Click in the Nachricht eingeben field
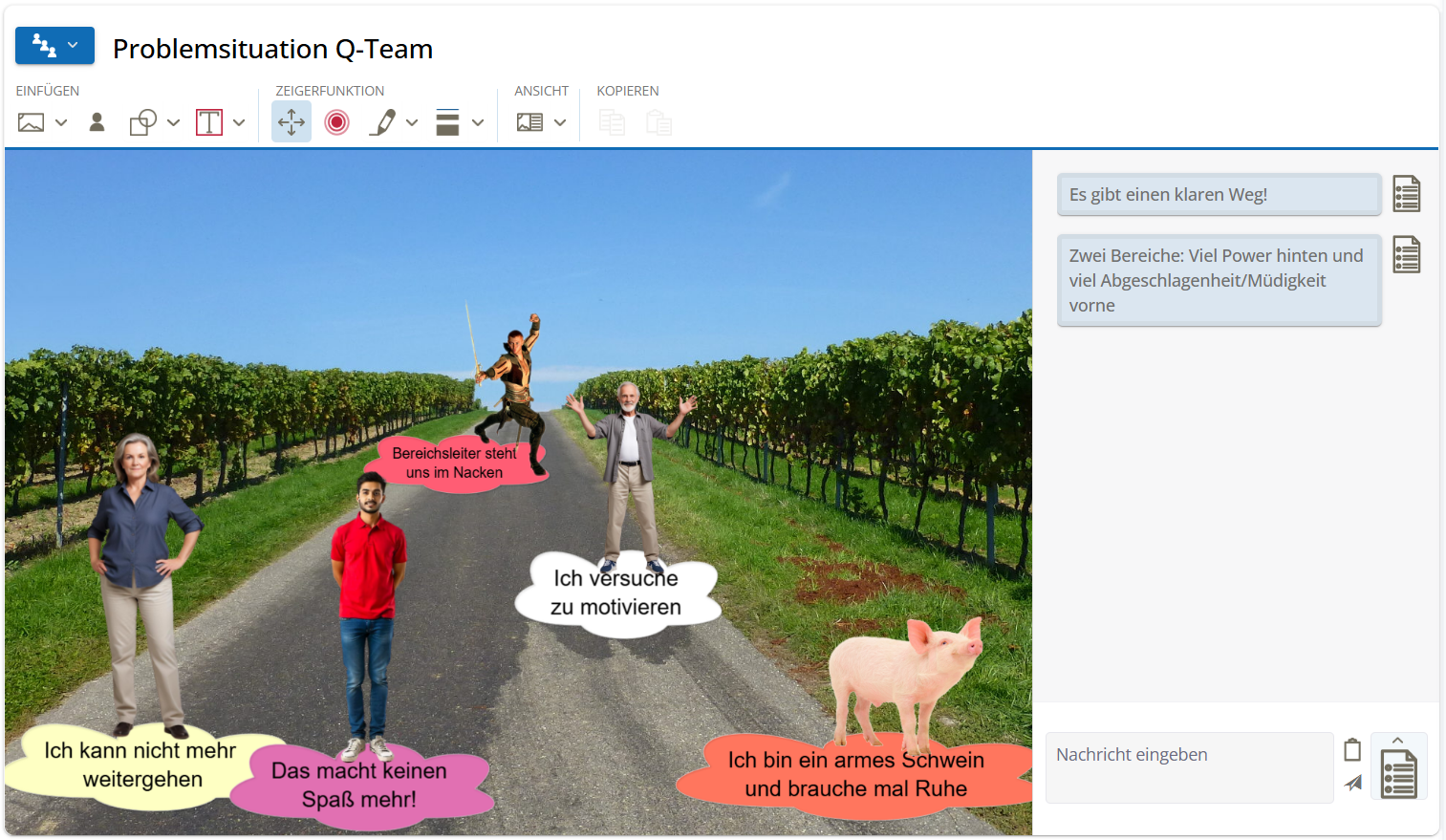Image resolution: width=1446 pixels, height=840 pixels. pyautogui.click(x=1189, y=767)
